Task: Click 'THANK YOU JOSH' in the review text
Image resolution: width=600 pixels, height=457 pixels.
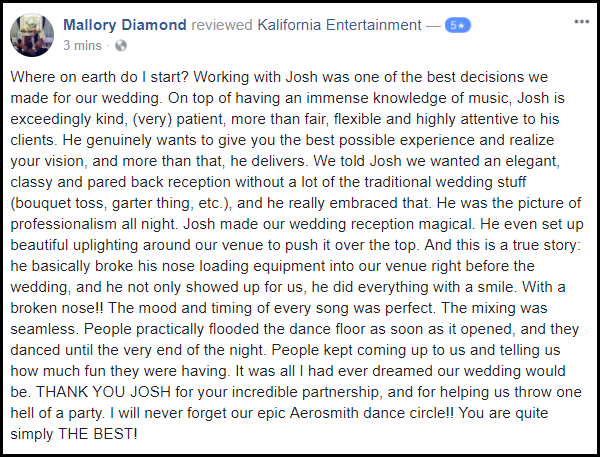Action: [103, 392]
